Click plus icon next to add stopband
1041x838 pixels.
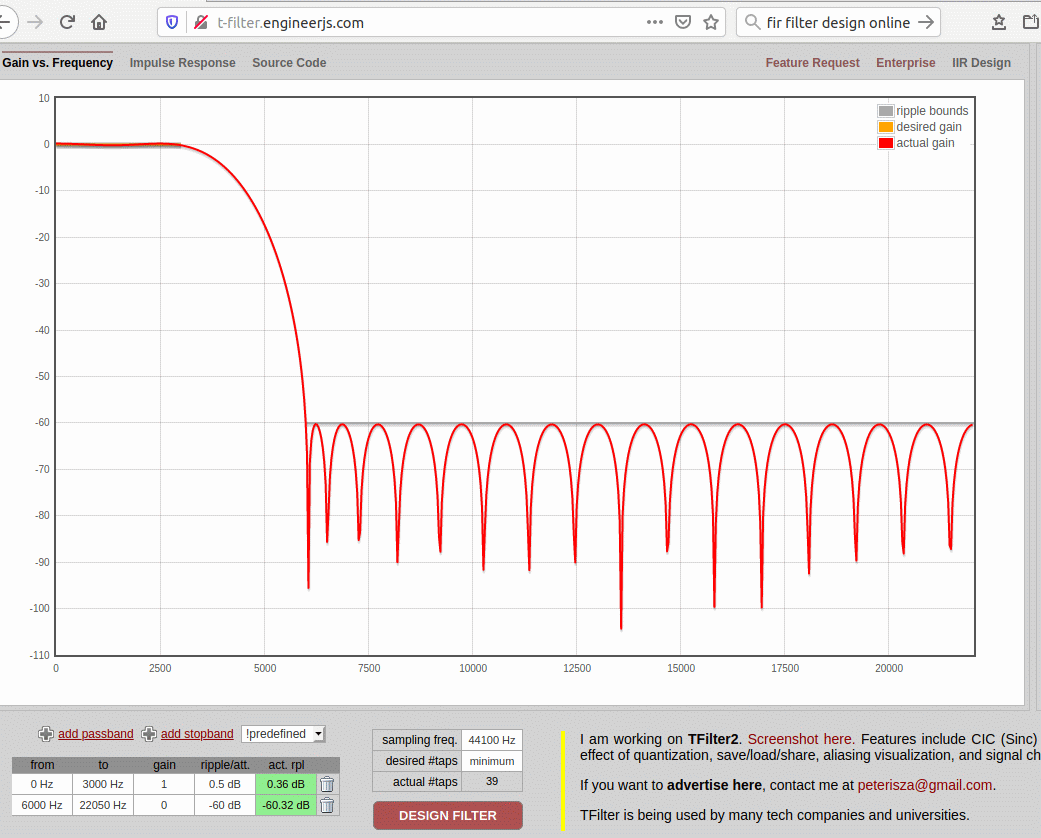tap(149, 734)
